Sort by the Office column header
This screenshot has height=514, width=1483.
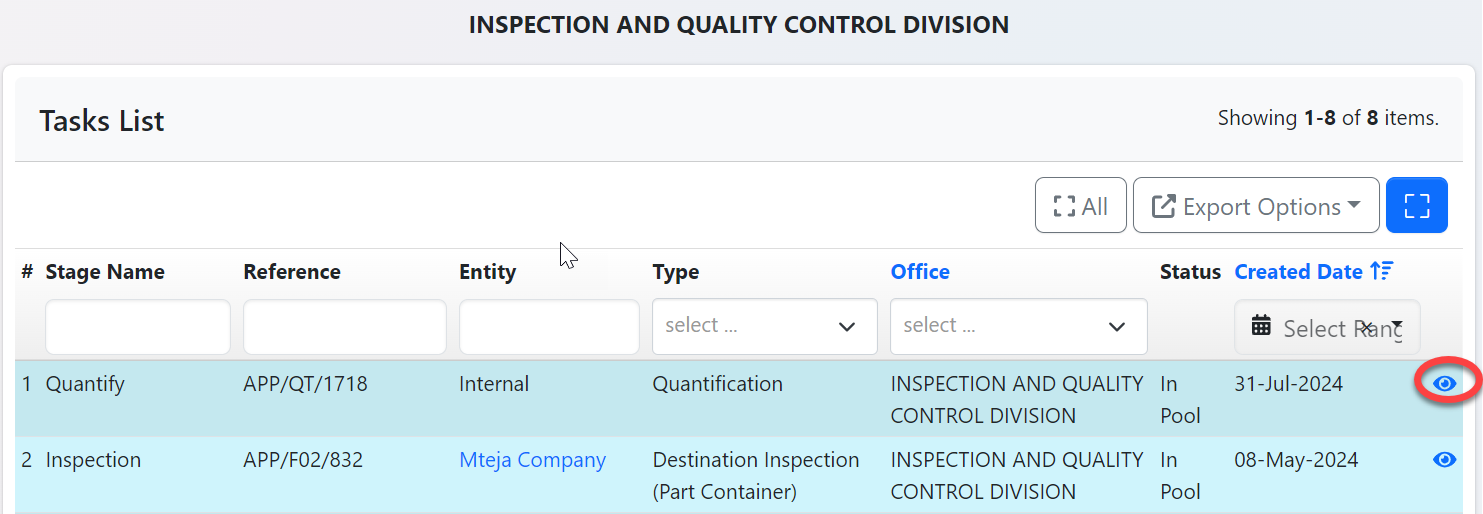click(x=920, y=272)
